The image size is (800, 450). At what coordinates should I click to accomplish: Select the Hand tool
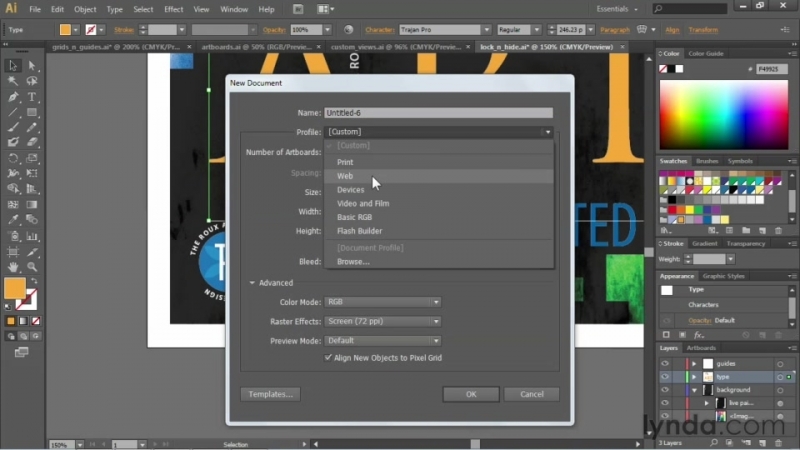[13, 266]
